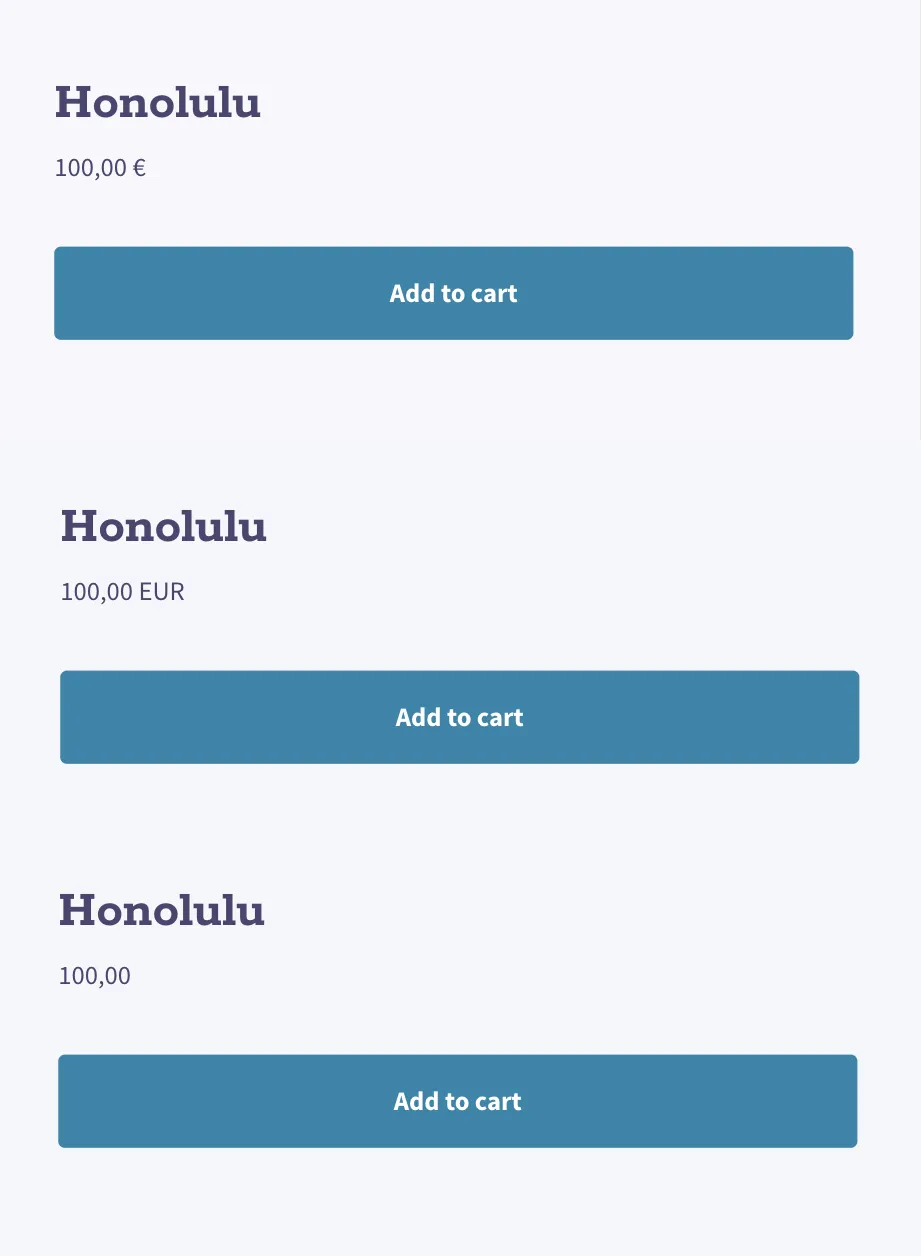921x1256 pixels.
Task: Select the price under the first Honolulu
Action: tap(100, 168)
